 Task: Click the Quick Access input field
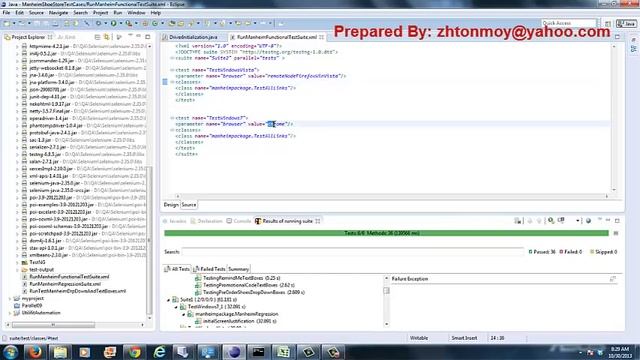click(x=569, y=23)
